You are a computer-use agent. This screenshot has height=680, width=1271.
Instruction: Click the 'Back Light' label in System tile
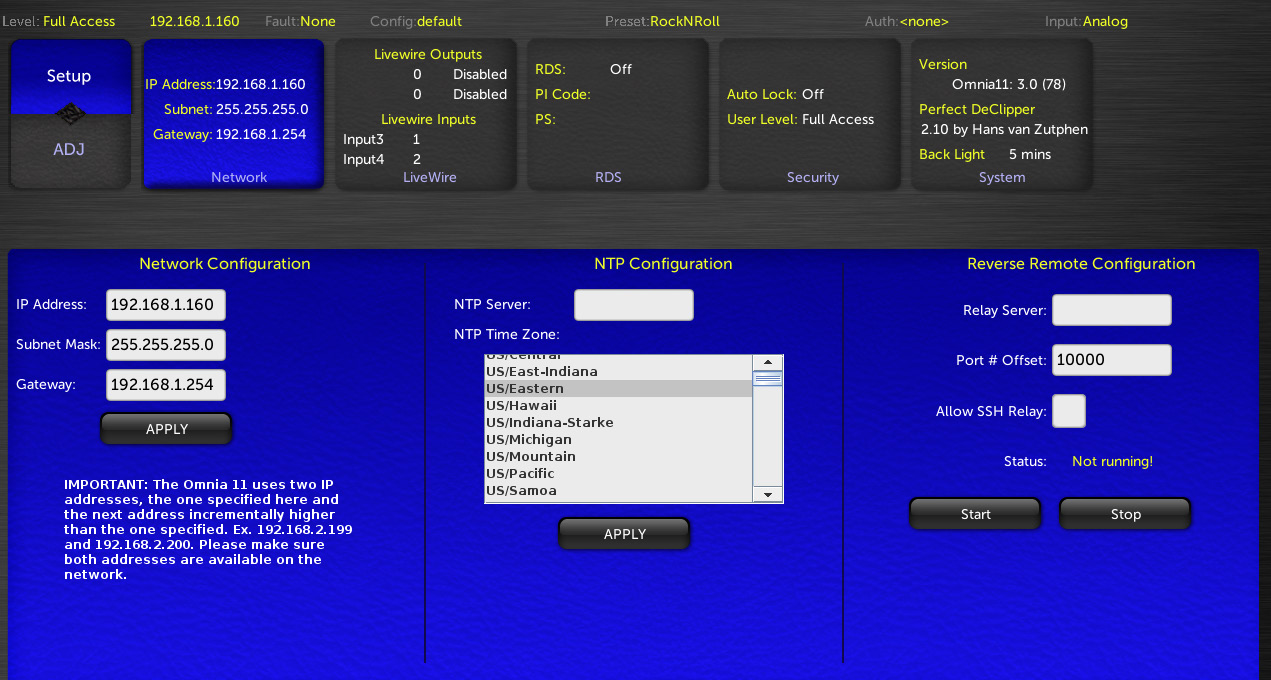coord(952,154)
